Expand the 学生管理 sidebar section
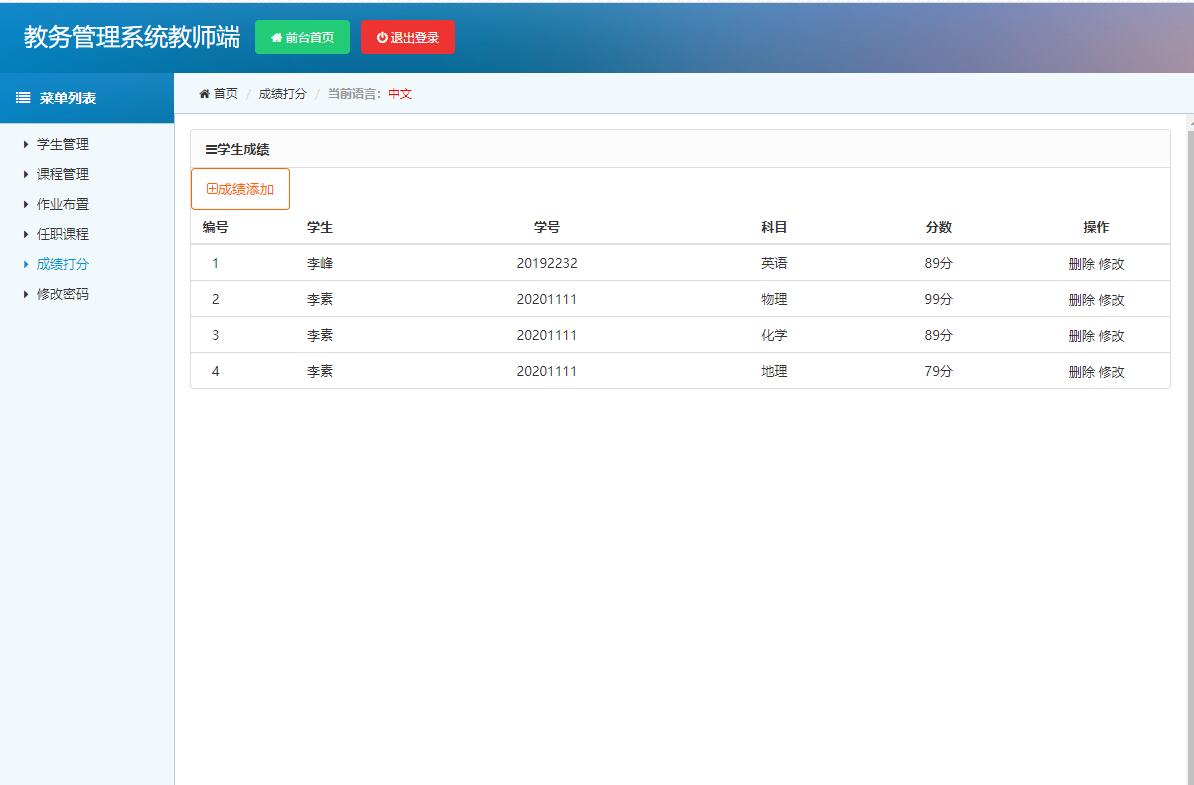The width and height of the screenshot is (1194, 785). coord(60,143)
